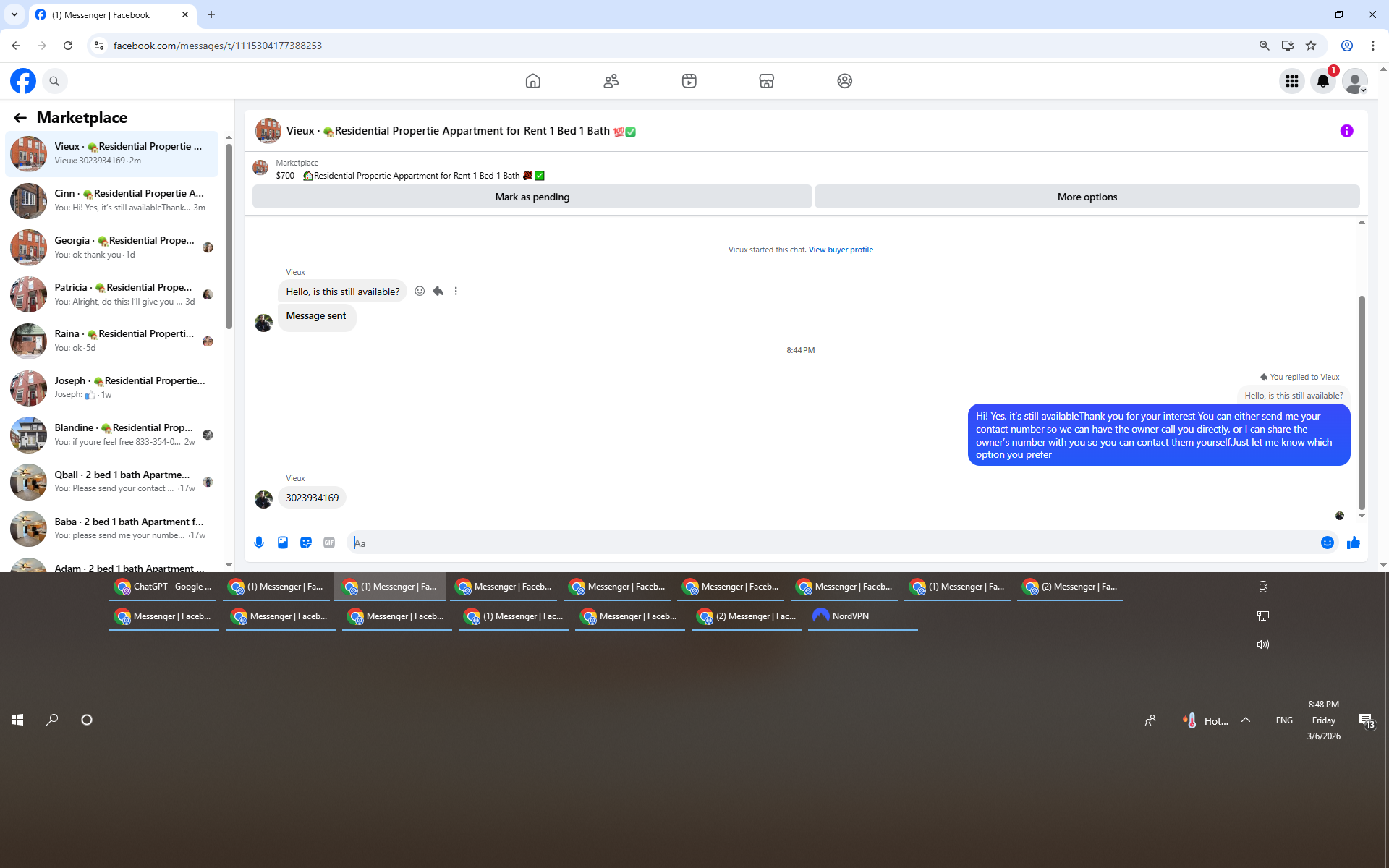Reply to Vieux's first message
1389x868 pixels.
click(438, 291)
